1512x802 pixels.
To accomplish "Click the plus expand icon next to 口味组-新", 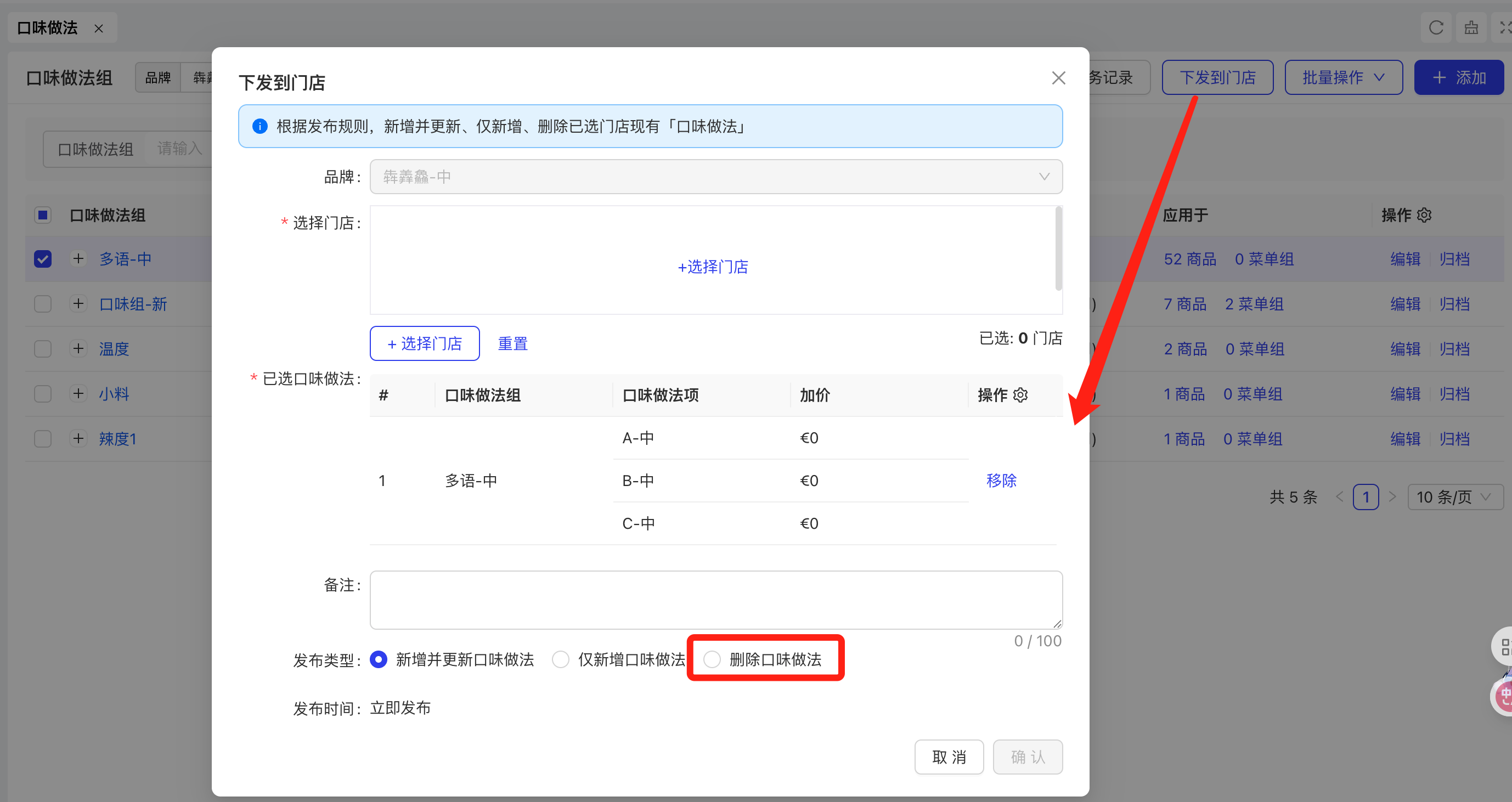I will coord(78,304).
